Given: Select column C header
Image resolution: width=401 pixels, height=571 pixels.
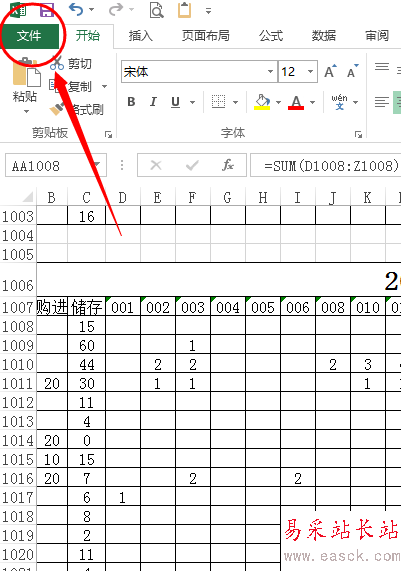Looking at the screenshot, I should click(x=86, y=197).
